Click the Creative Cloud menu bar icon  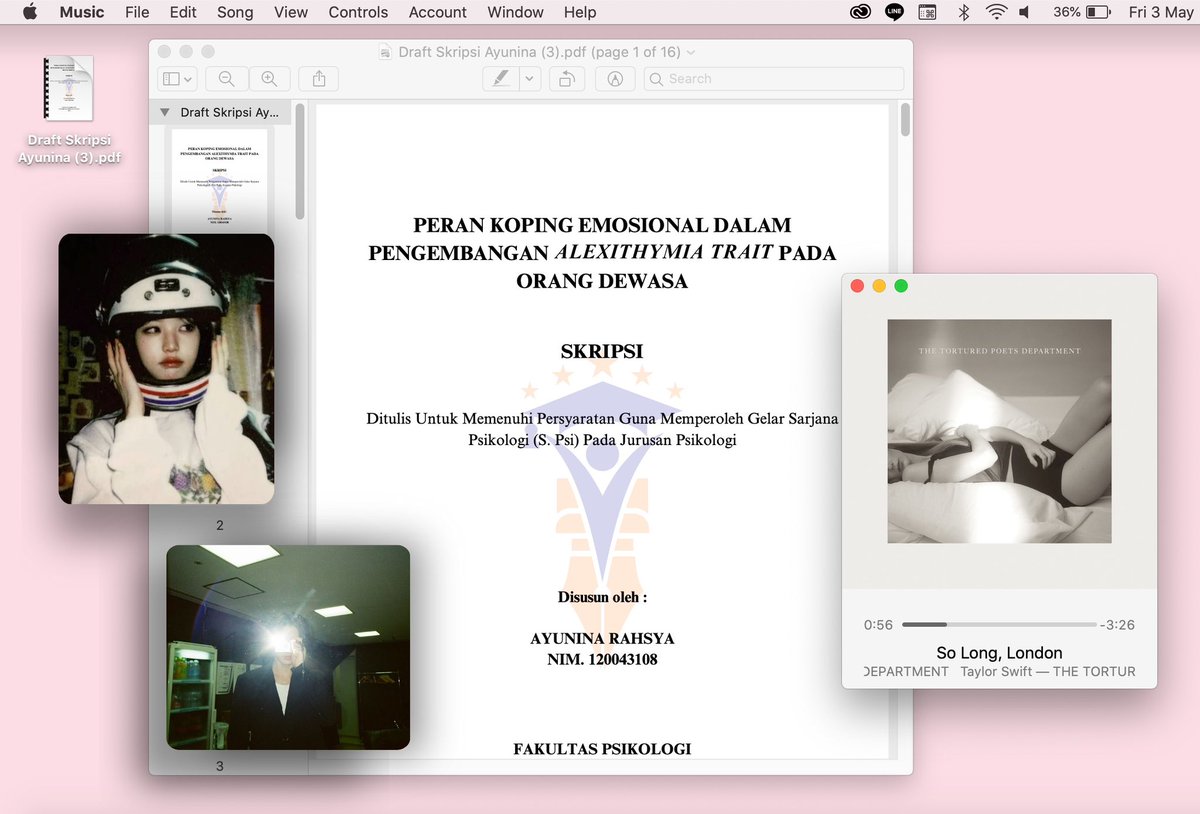pyautogui.click(x=860, y=12)
